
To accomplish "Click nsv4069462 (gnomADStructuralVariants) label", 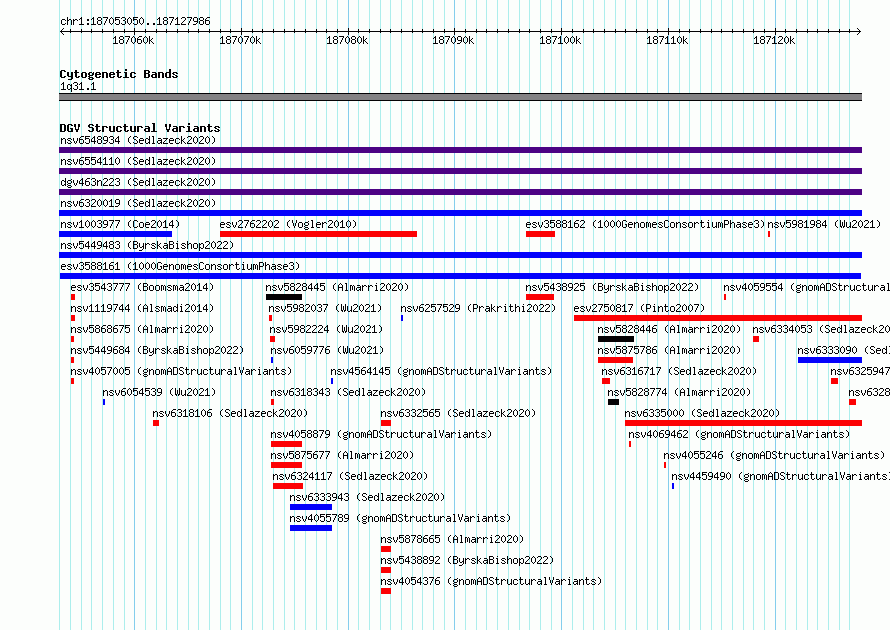I will (739, 434).
